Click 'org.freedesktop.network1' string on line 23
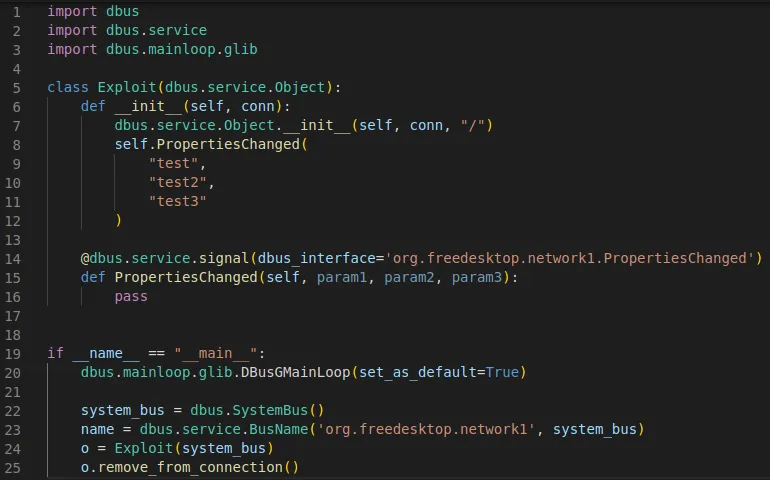Screen dimensions: 770x480 pyautogui.click(x=426, y=429)
